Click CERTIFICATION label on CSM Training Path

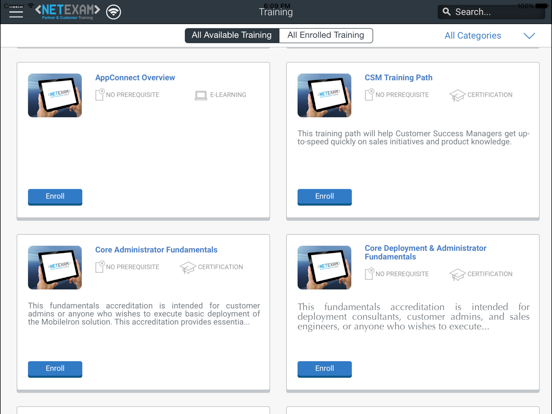[x=490, y=95]
